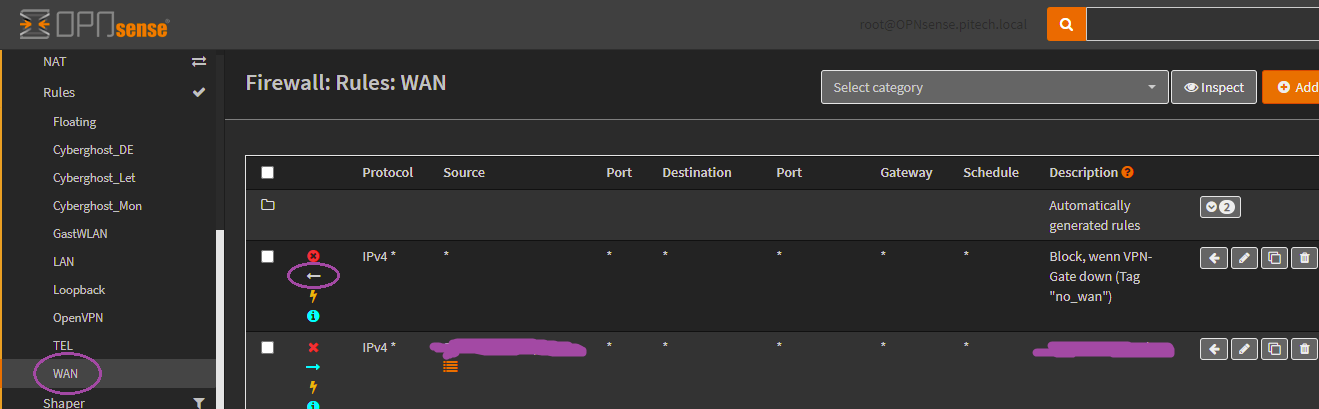Image resolution: width=1319 pixels, height=409 pixels.
Task: Clone the "Block, wenn VPN-Gate down" rule
Action: 1274,259
